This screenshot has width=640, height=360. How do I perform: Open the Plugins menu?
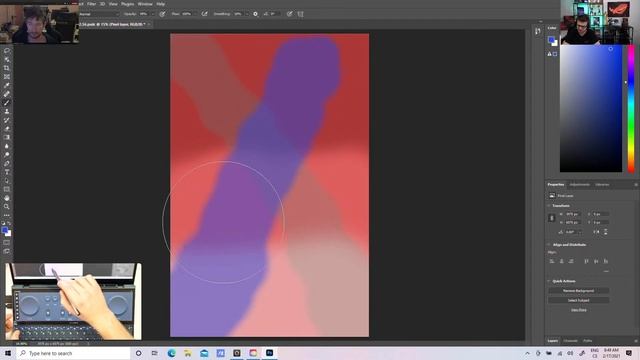(127, 4)
